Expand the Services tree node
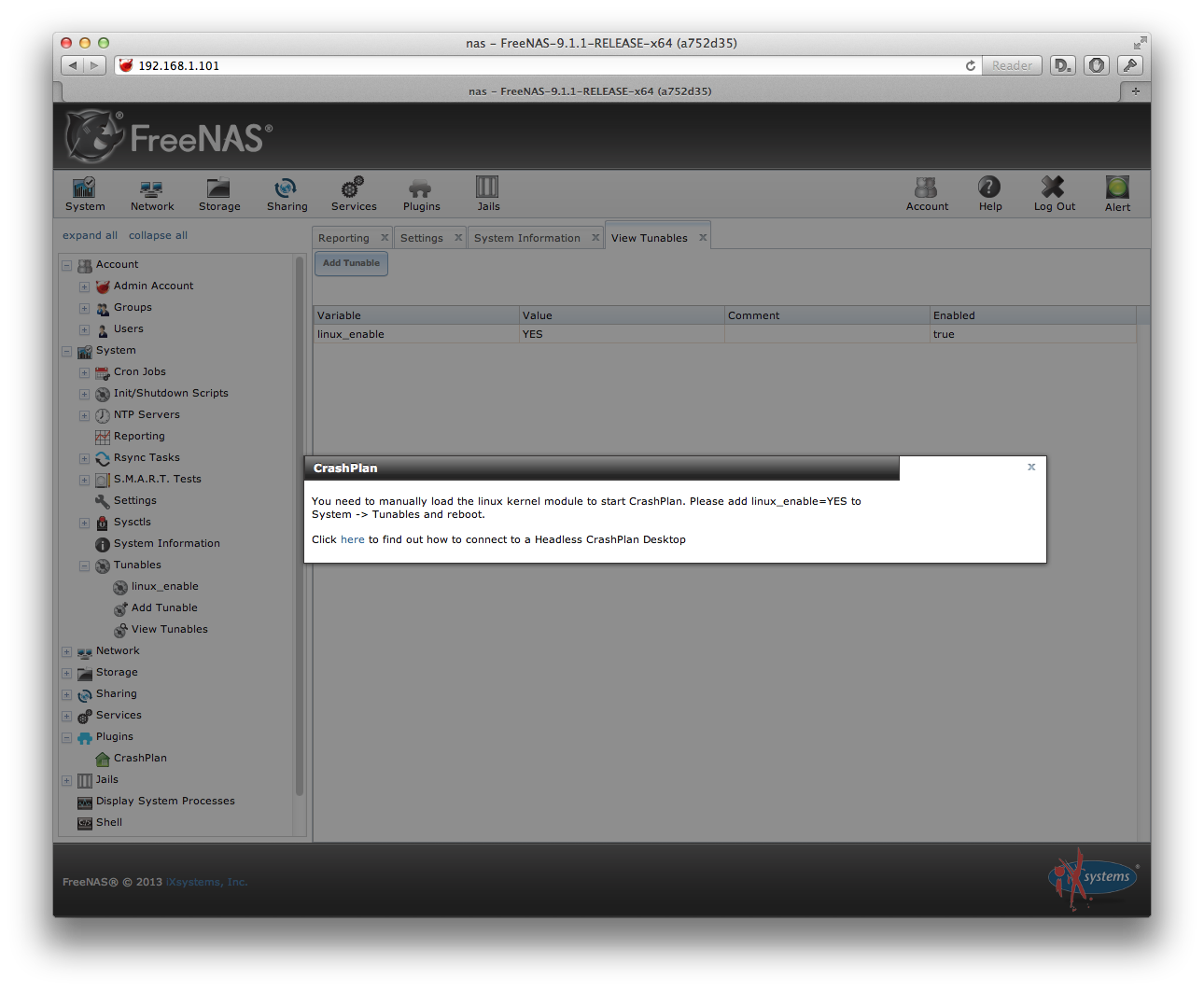The width and height of the screenshot is (1204, 991). click(66, 716)
